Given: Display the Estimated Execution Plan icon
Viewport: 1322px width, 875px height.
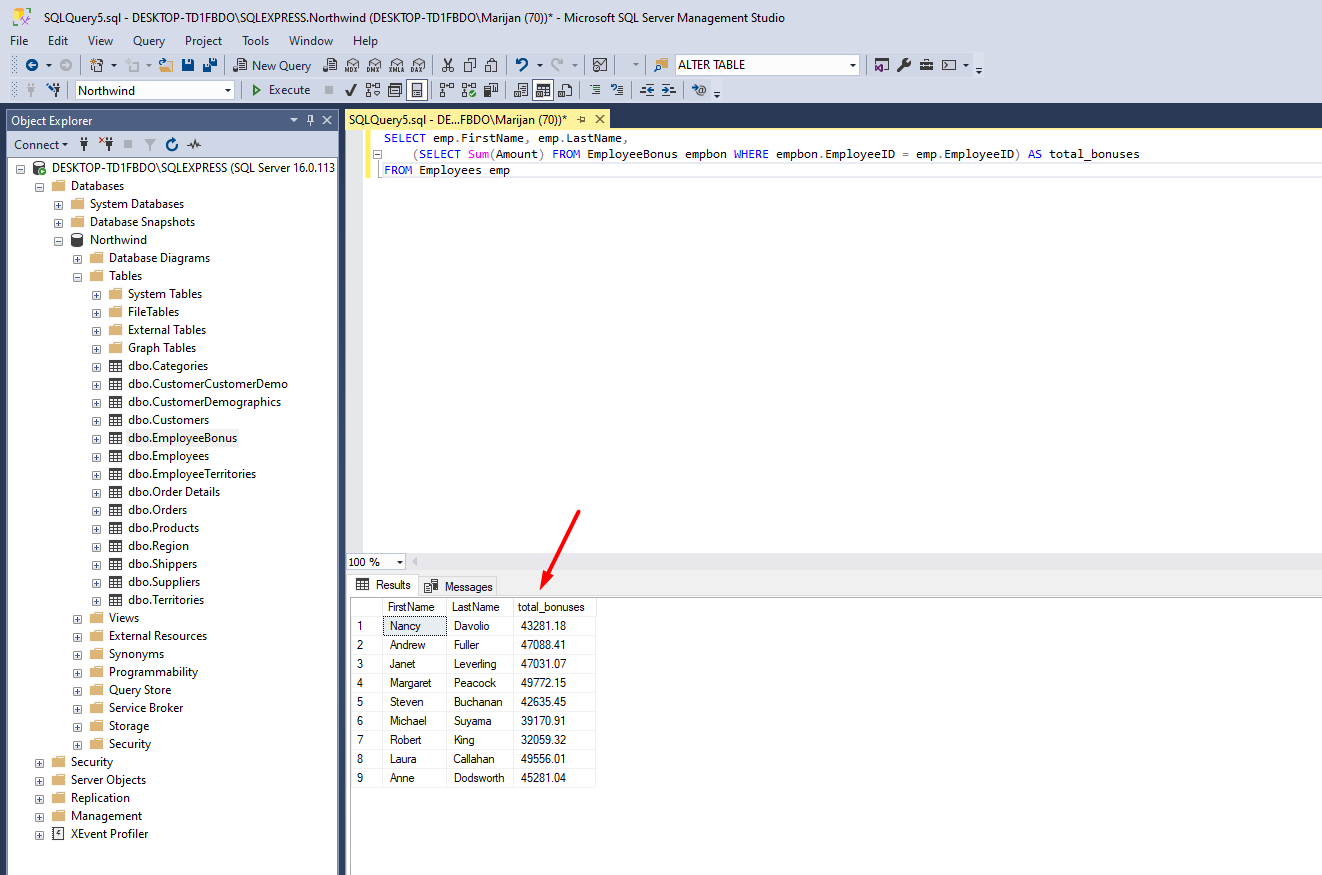Looking at the screenshot, I should click(373, 90).
